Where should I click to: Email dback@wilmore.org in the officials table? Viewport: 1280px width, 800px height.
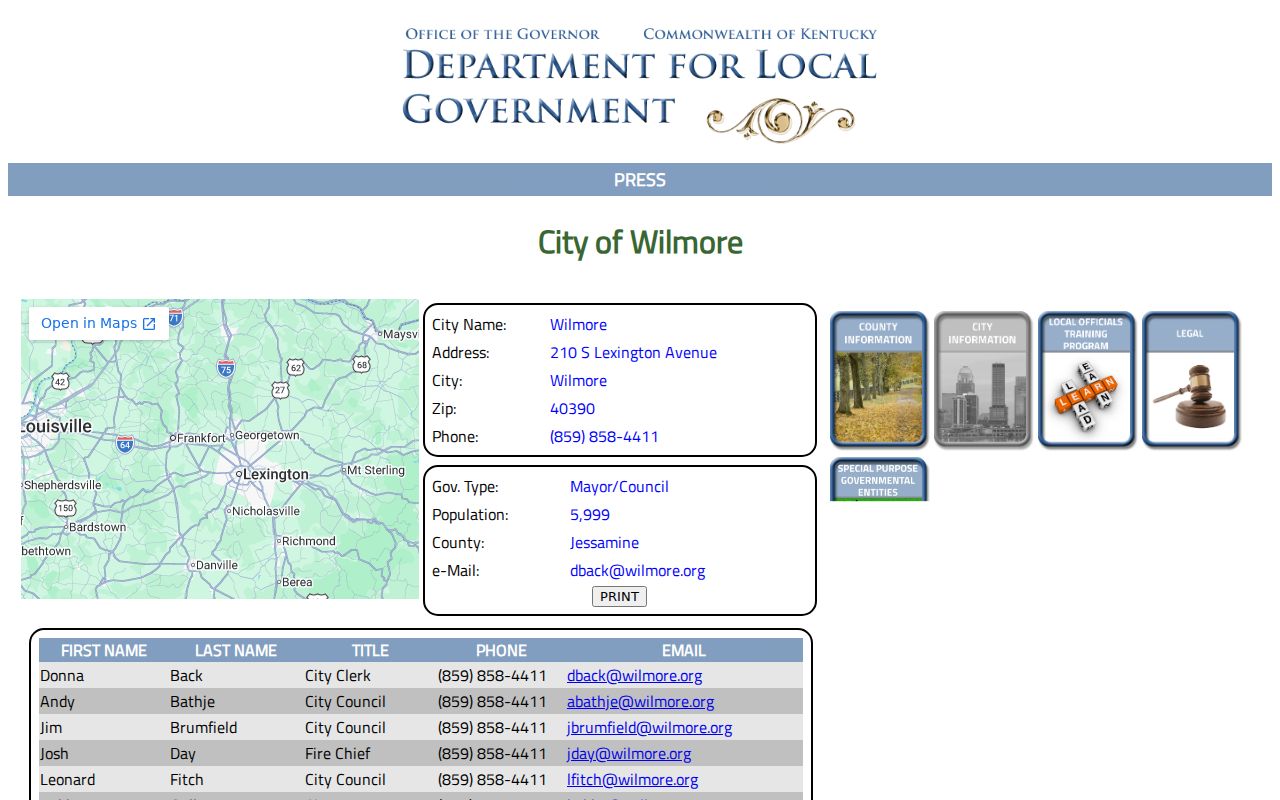coord(635,676)
